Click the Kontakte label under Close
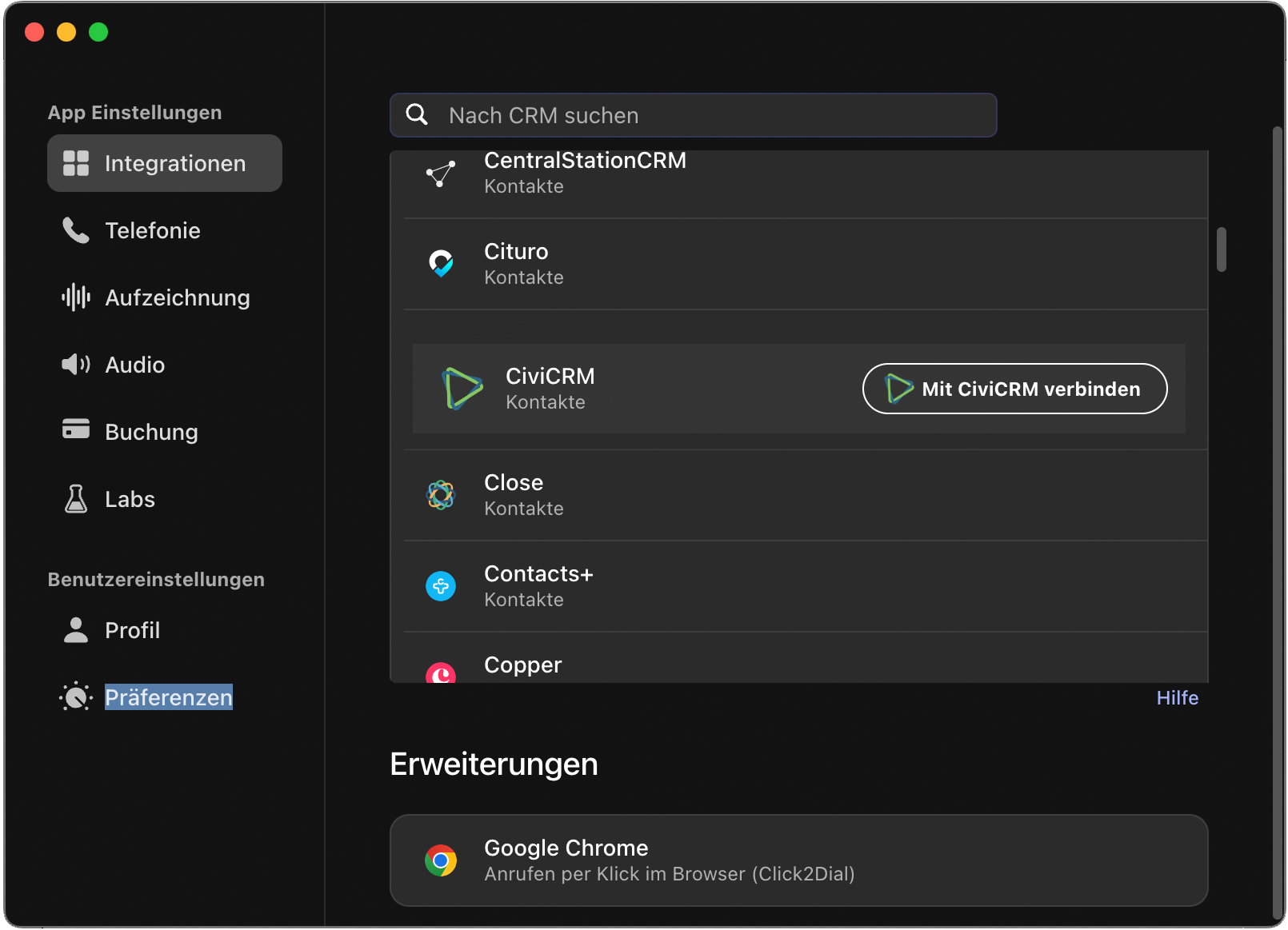The height and width of the screenshot is (930, 1288). [x=524, y=509]
